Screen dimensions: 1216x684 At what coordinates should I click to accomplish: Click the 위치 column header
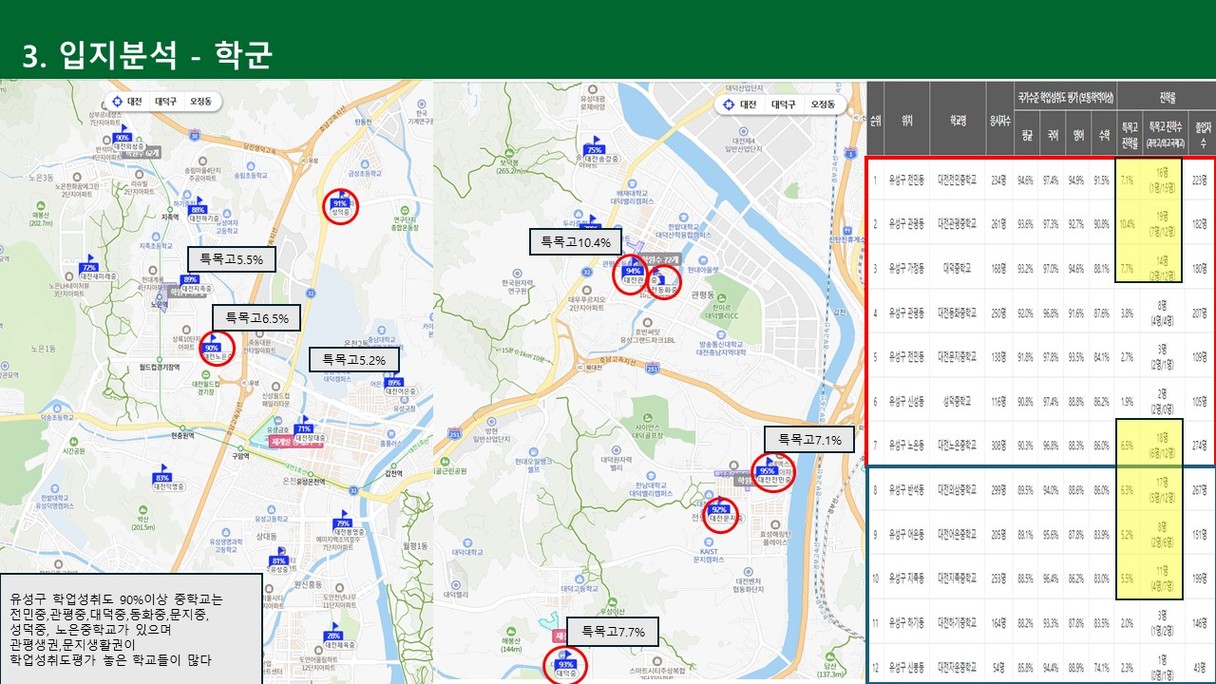907,119
